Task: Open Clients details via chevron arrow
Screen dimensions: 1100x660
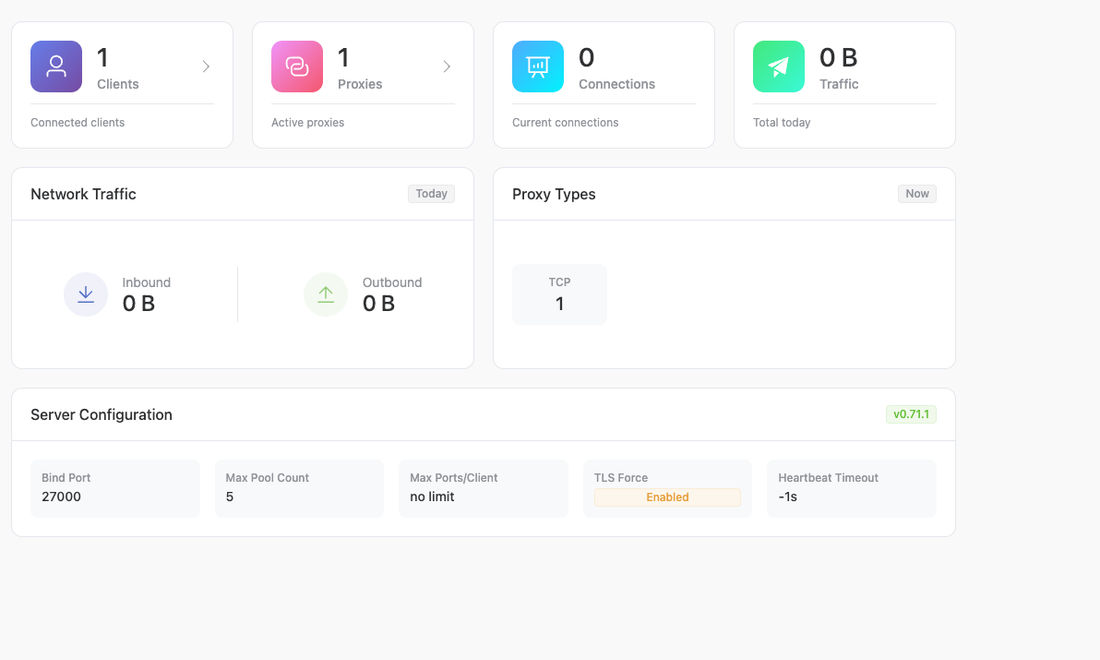Action: [206, 67]
